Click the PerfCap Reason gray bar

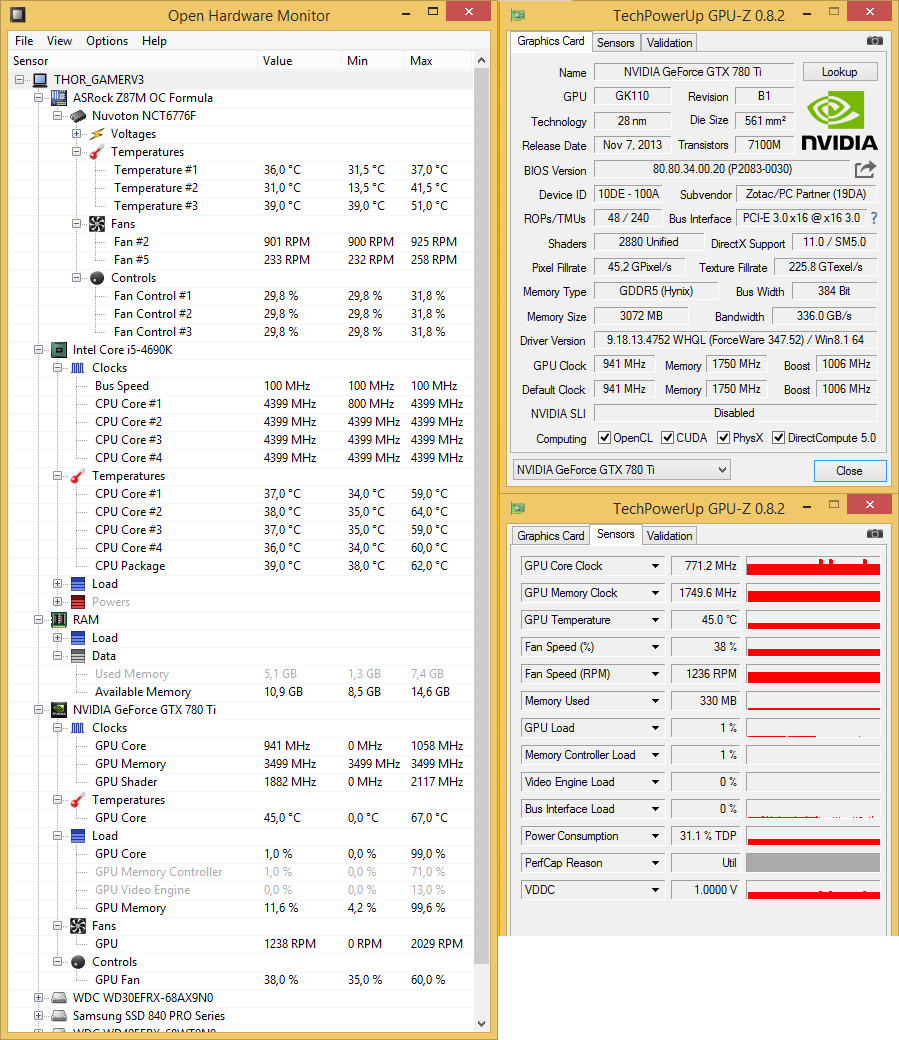pyautogui.click(x=813, y=863)
